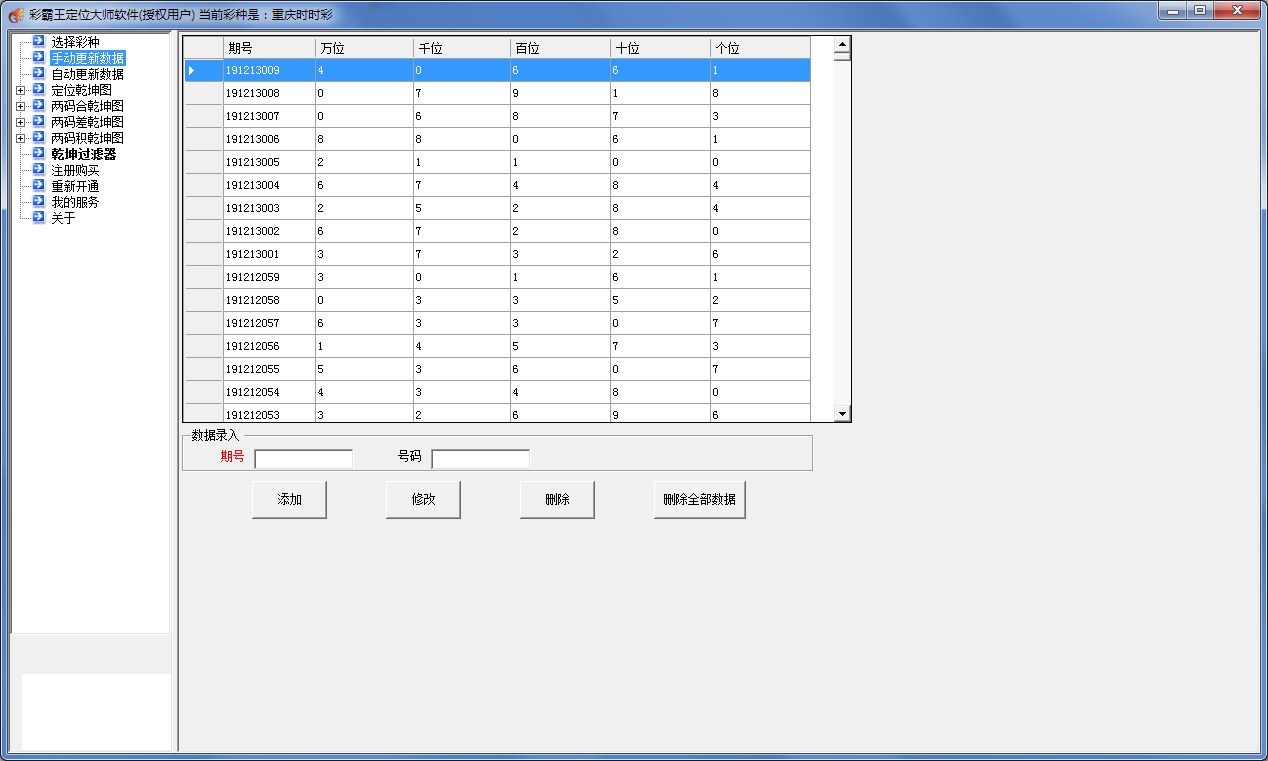Click the arrow icon beside 选择彩种
Screen dimensions: 1268x761
click(x=38, y=42)
